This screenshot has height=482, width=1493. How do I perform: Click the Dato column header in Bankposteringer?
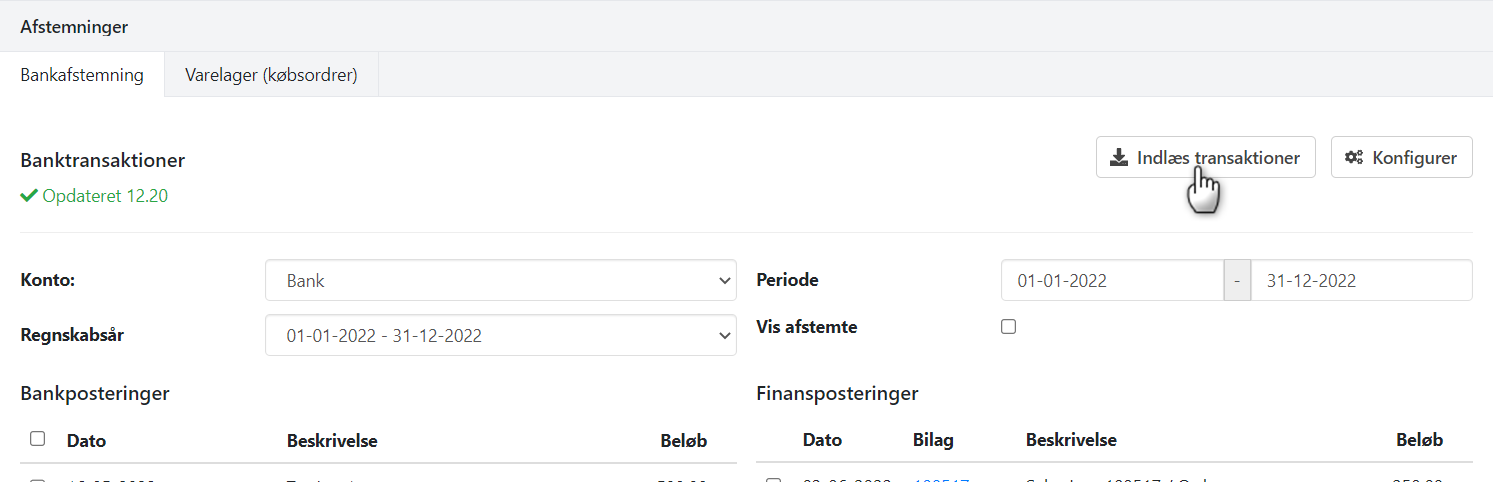pos(86,440)
